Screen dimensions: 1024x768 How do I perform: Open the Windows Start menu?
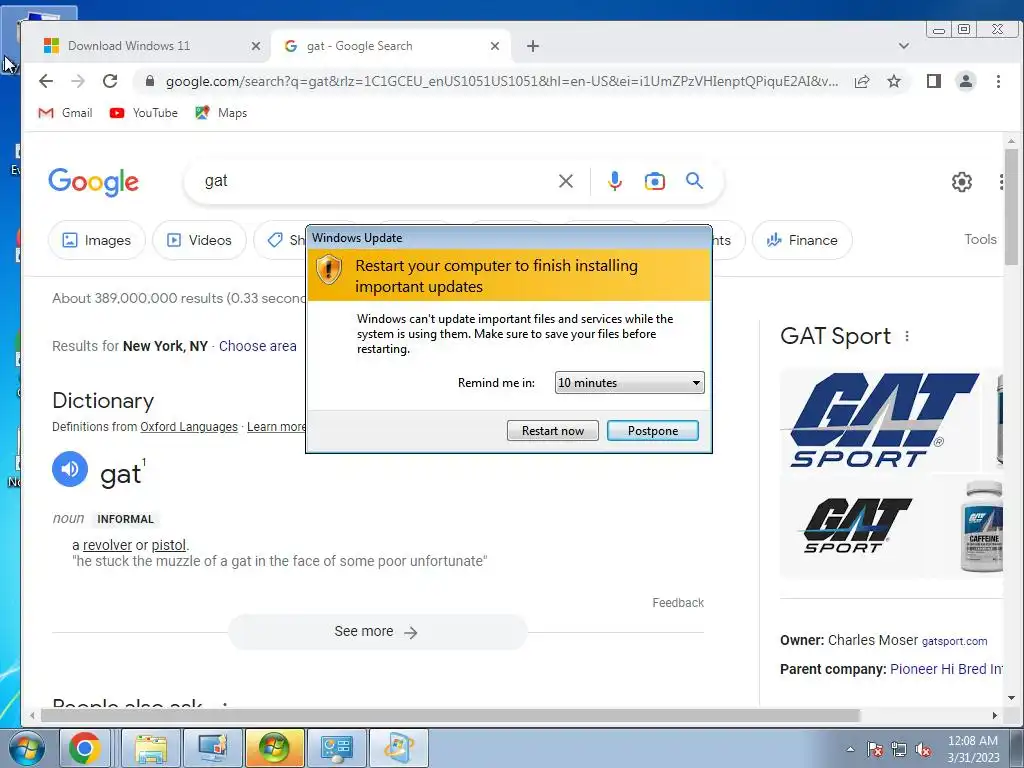pos(27,748)
